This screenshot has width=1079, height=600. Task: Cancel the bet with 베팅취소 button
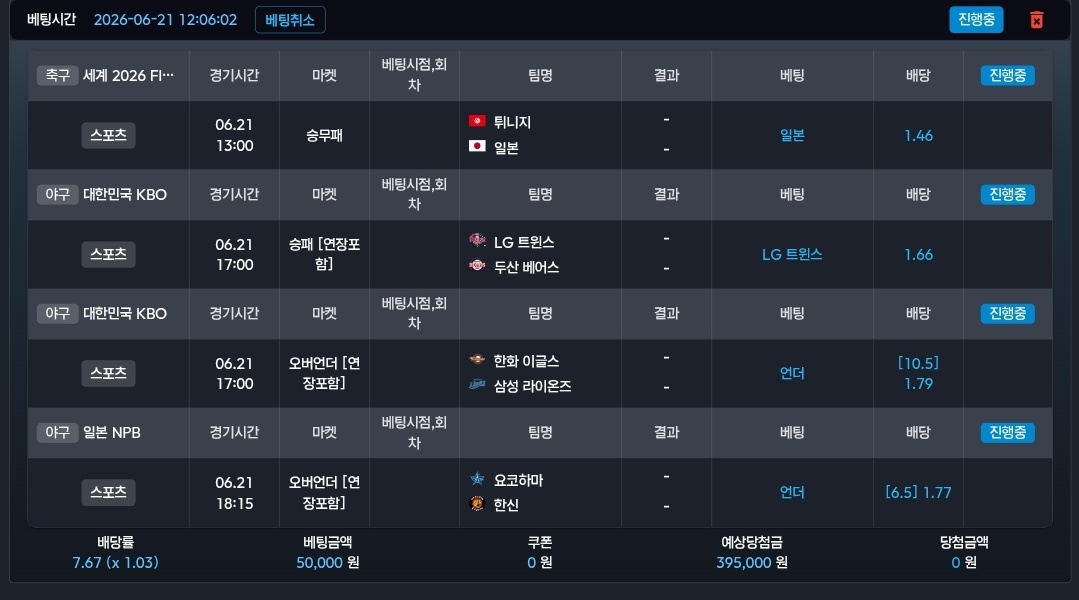(290, 20)
